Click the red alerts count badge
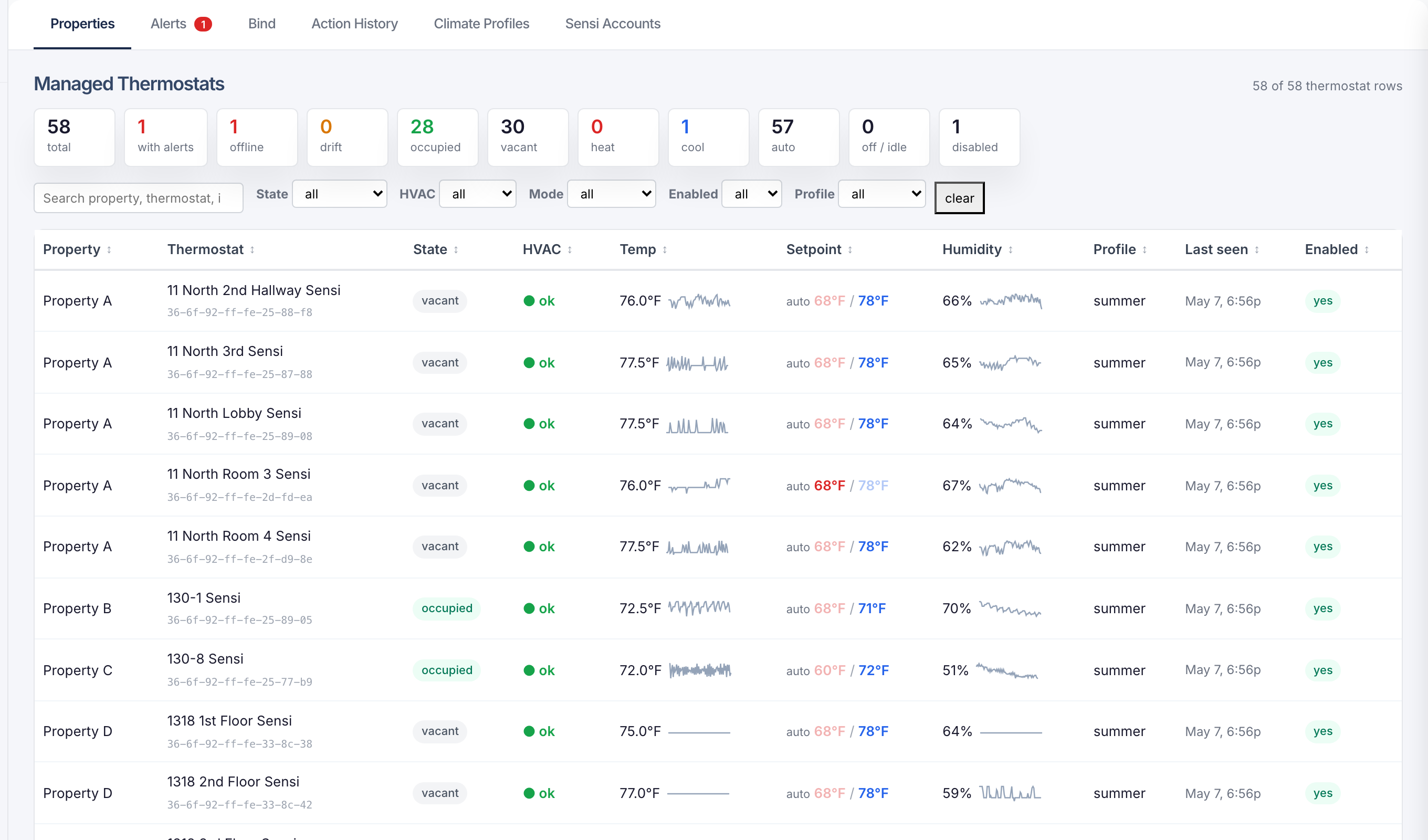This screenshot has height=840, width=1428. [203, 24]
